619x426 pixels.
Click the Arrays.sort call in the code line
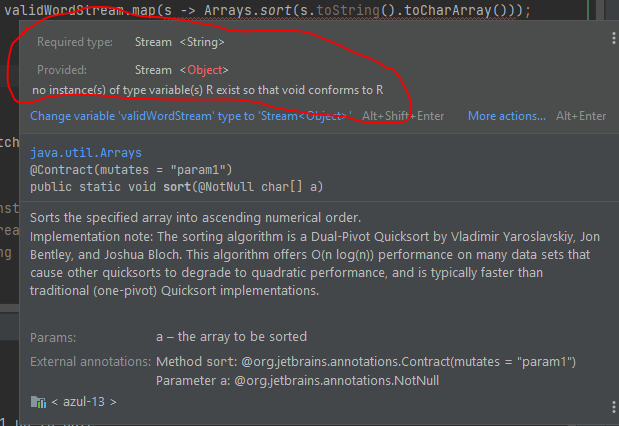click(x=248, y=10)
